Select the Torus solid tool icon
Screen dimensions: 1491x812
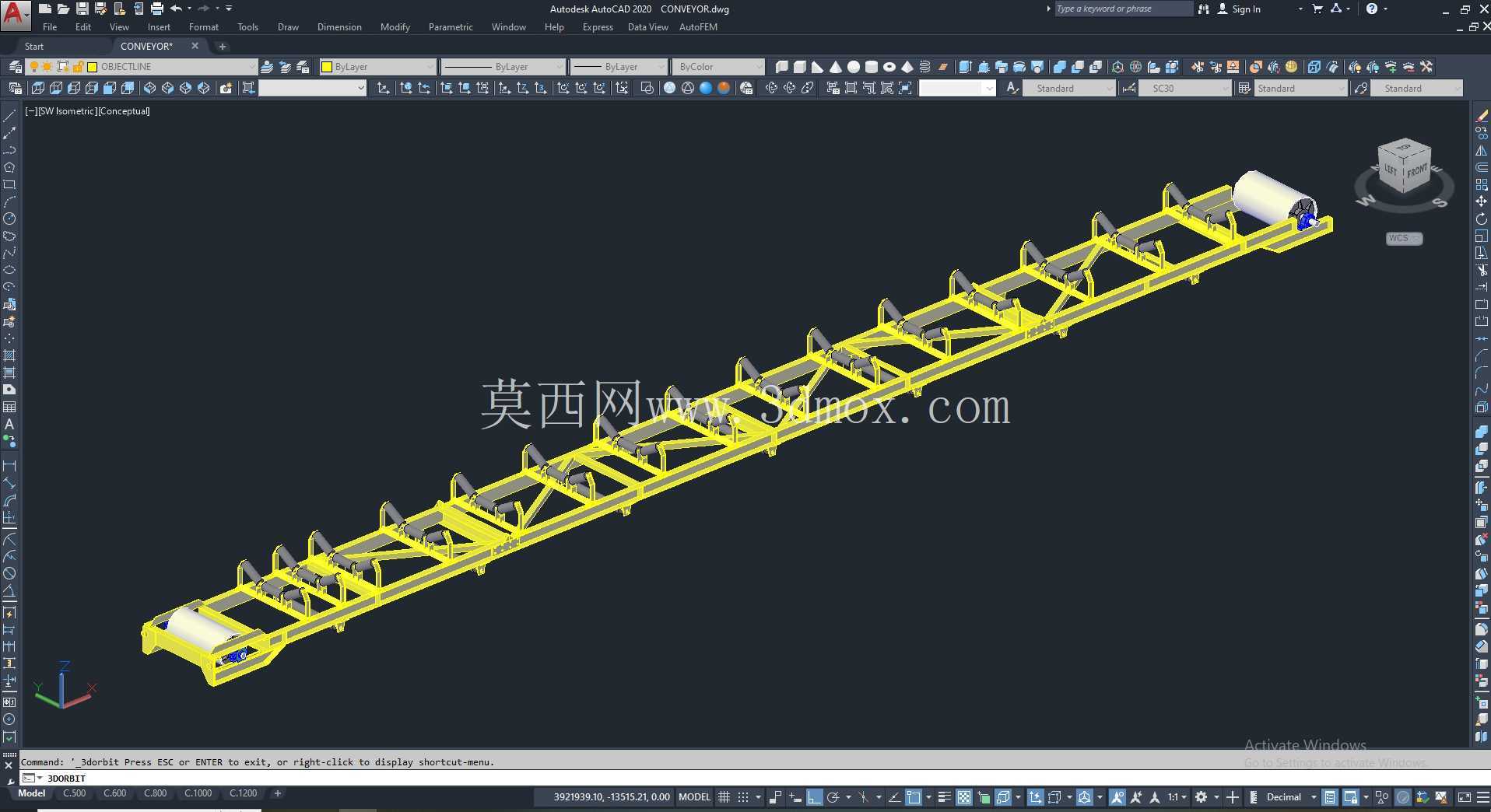pyautogui.click(x=889, y=67)
